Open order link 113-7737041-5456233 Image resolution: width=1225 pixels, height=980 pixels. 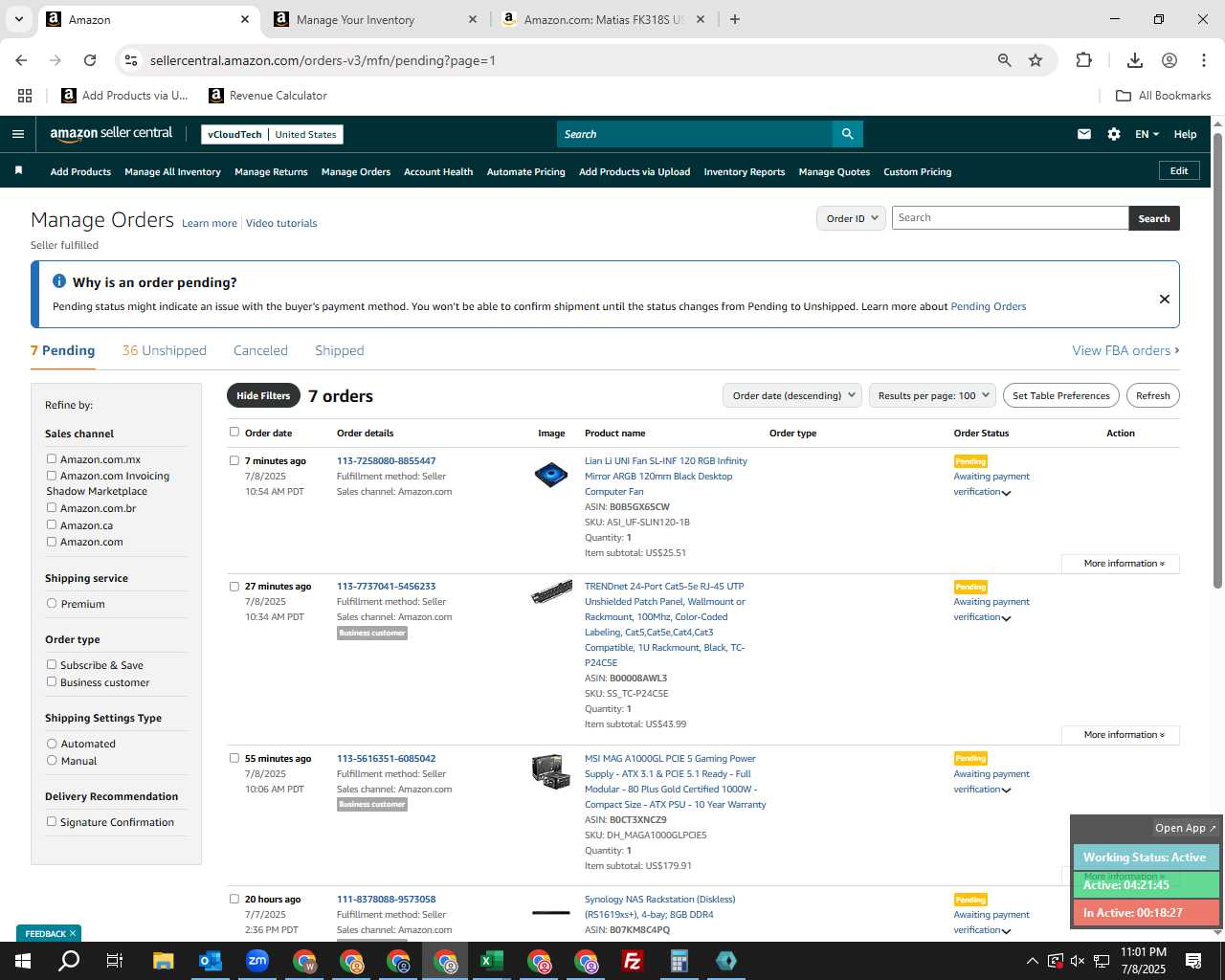(x=386, y=586)
